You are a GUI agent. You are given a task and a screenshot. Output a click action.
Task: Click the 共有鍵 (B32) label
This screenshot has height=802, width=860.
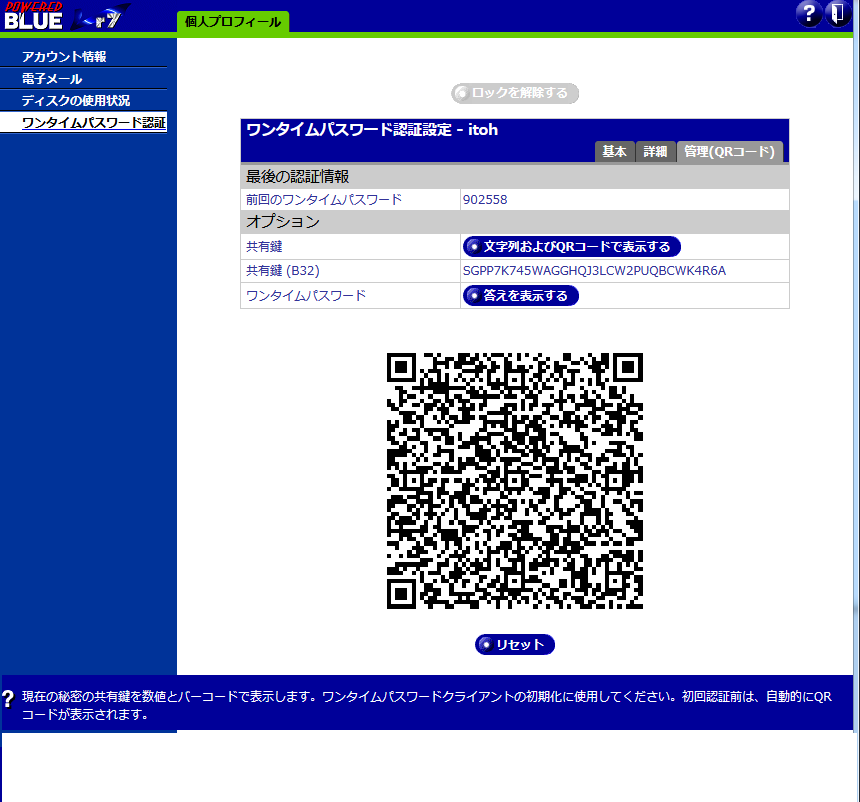(282, 271)
